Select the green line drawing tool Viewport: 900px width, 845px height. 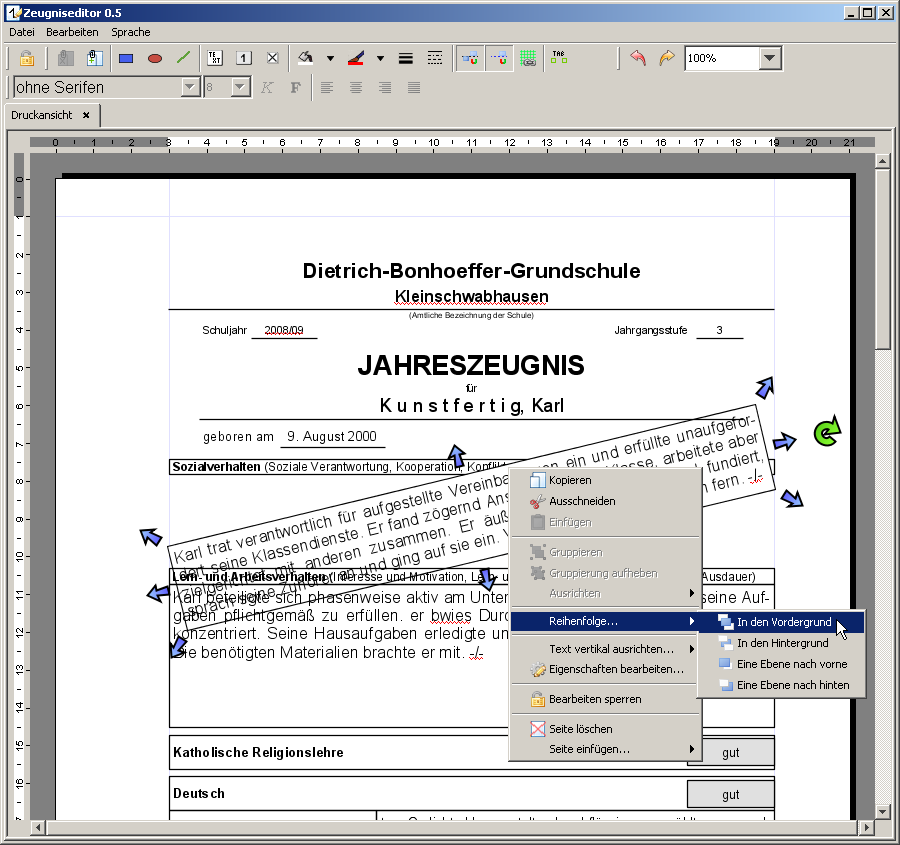(x=183, y=58)
